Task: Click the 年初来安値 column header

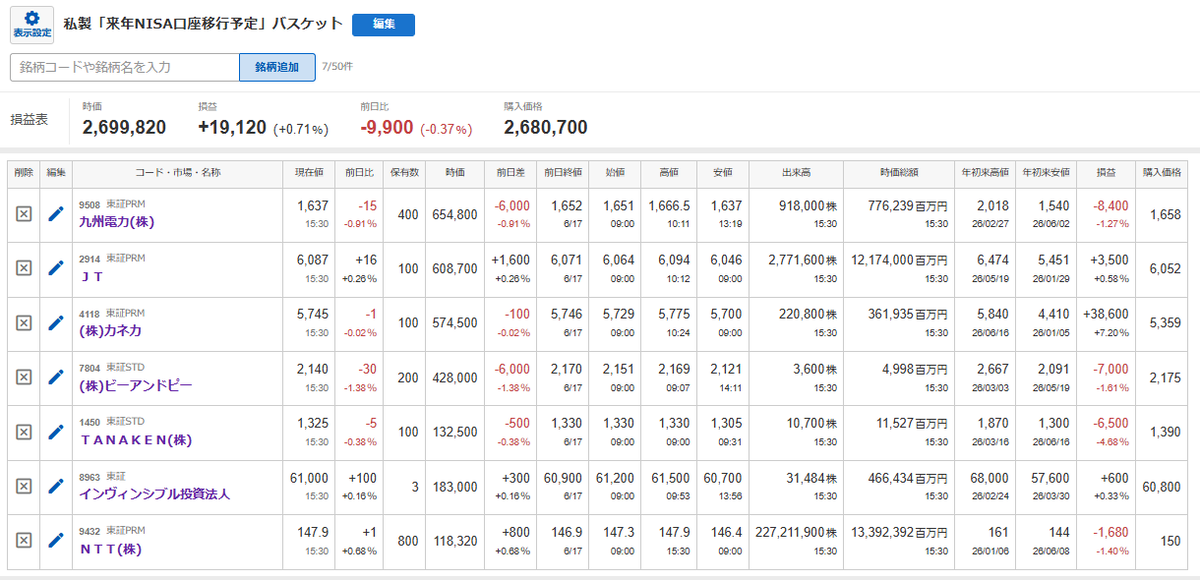Action: tap(1046, 173)
